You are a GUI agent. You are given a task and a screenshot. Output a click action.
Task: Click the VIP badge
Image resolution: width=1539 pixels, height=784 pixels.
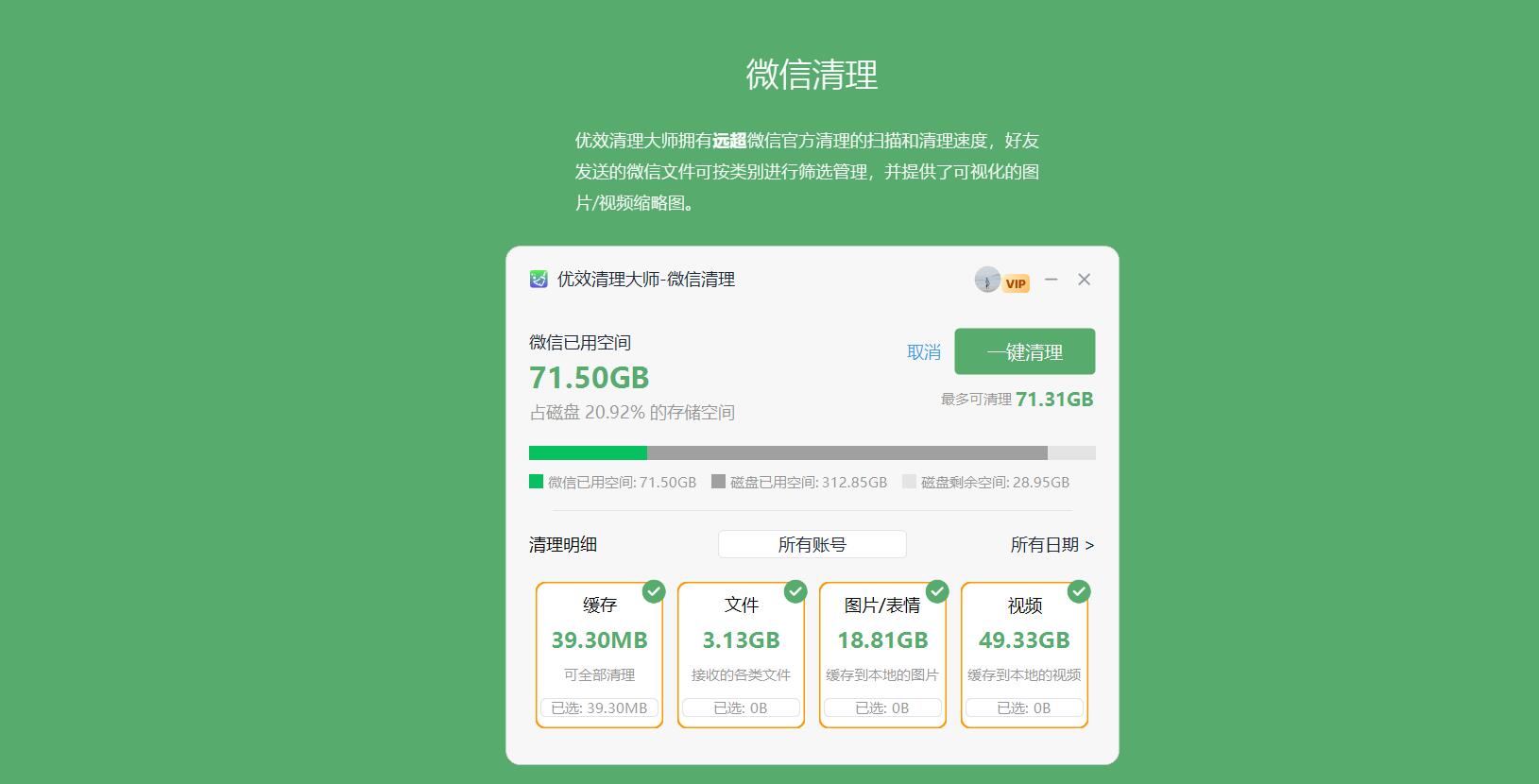(x=1016, y=283)
